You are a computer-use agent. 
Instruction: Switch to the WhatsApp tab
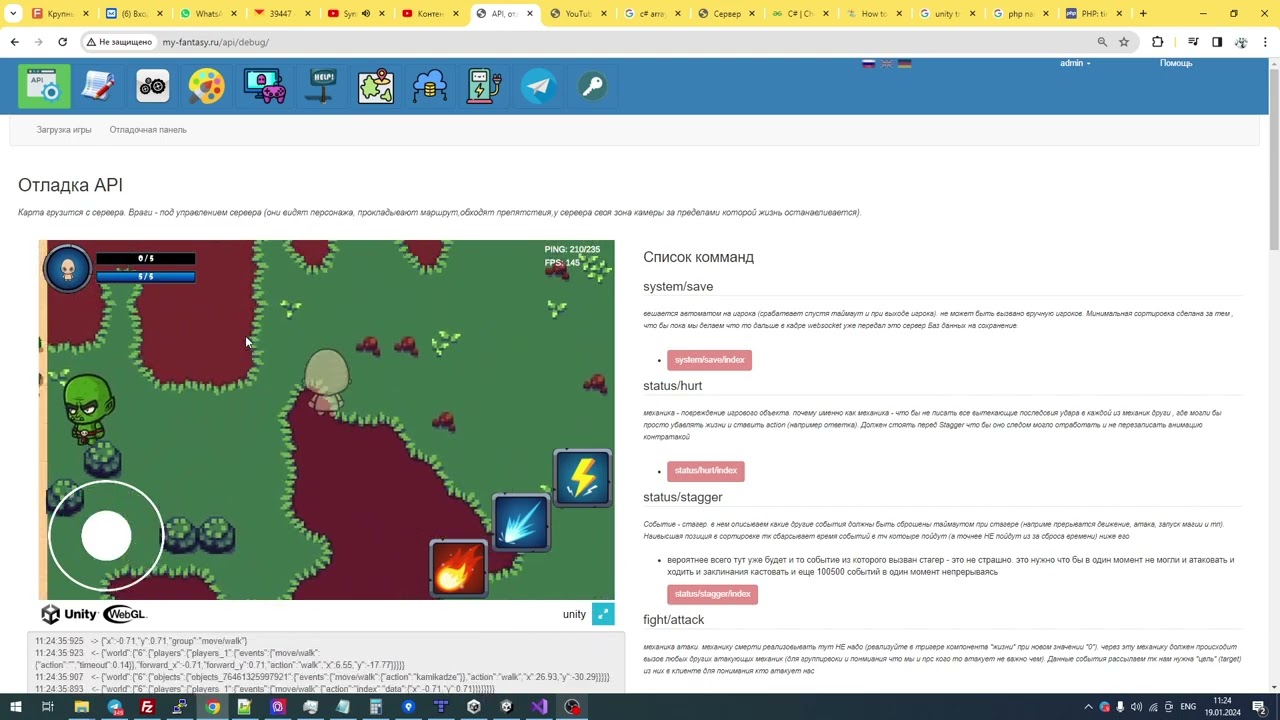209,14
